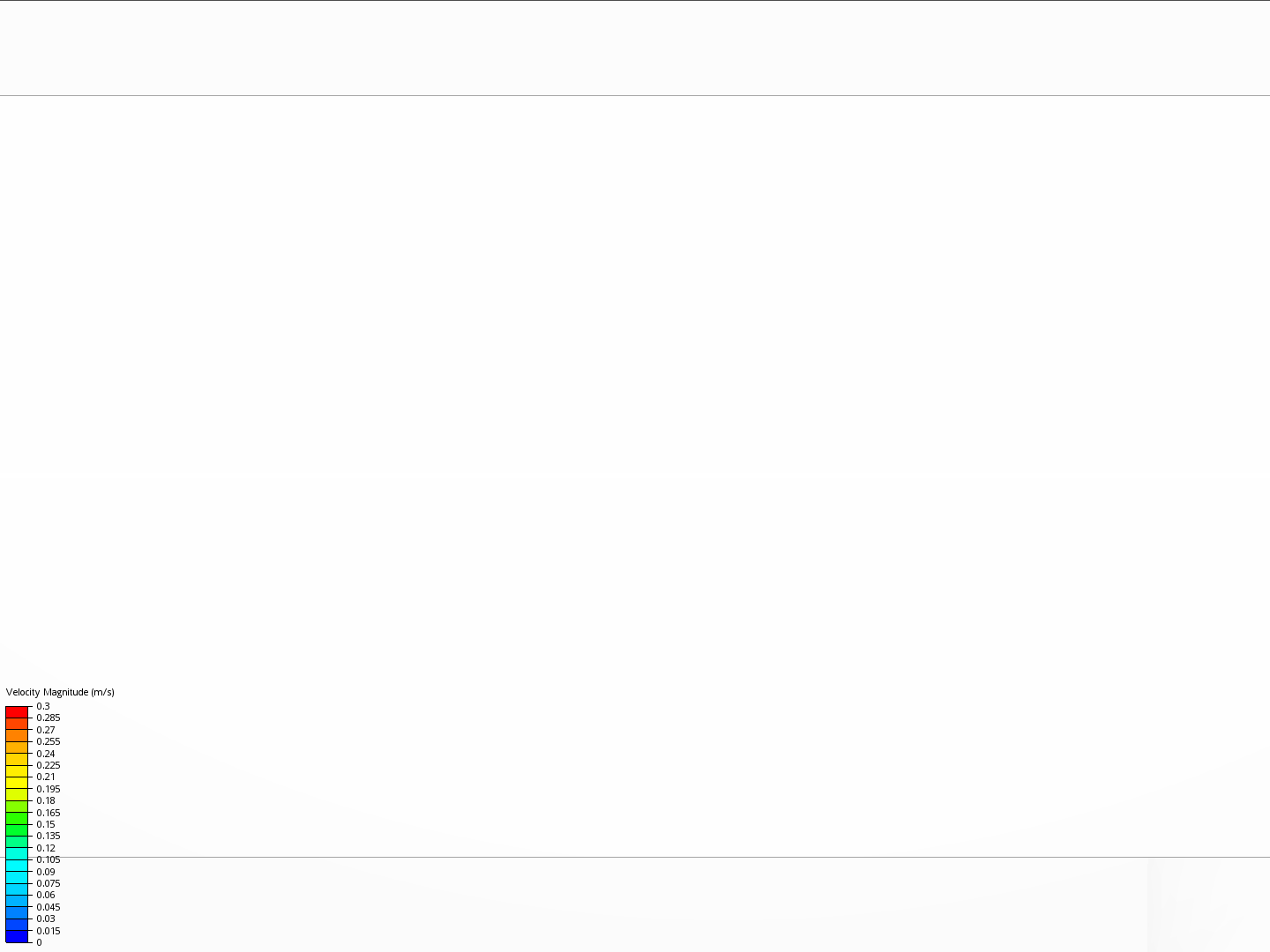Select the green band between 0.135 and 0.15
The width and height of the screenshot is (1270, 952).
pos(17,830)
